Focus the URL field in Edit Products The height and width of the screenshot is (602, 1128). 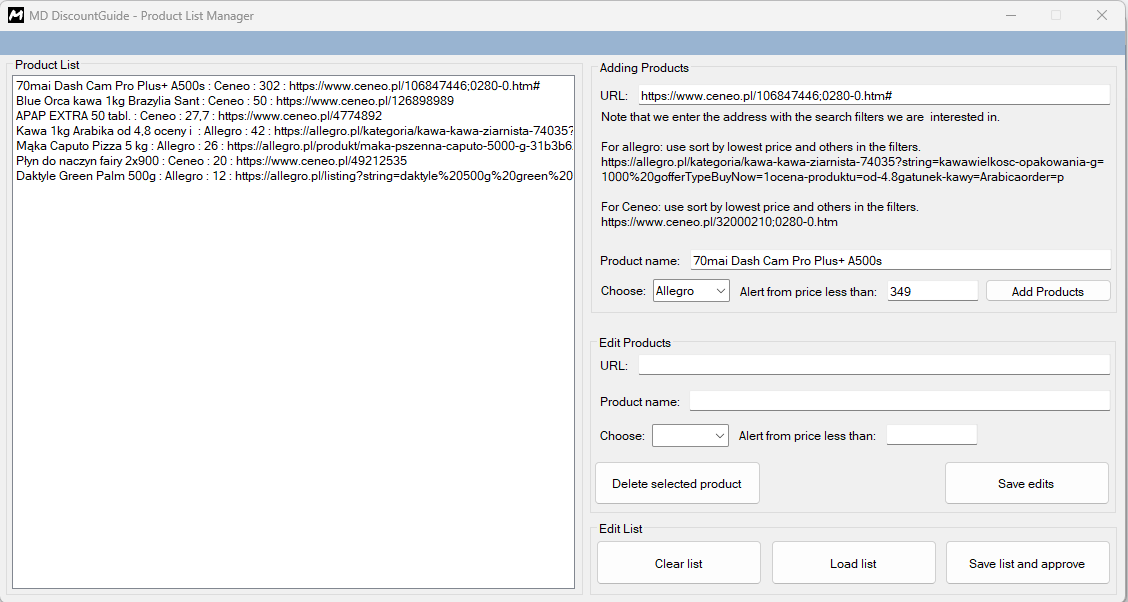(874, 365)
